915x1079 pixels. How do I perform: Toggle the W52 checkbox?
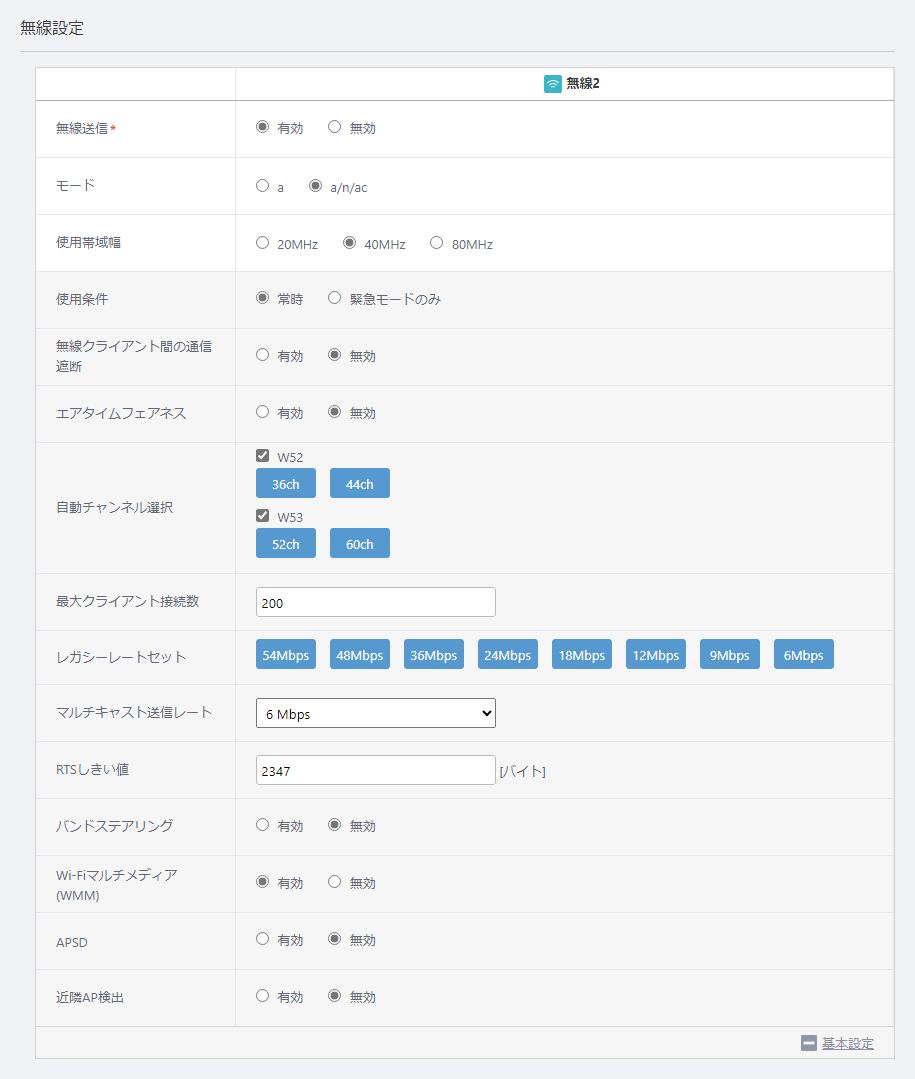click(262, 456)
